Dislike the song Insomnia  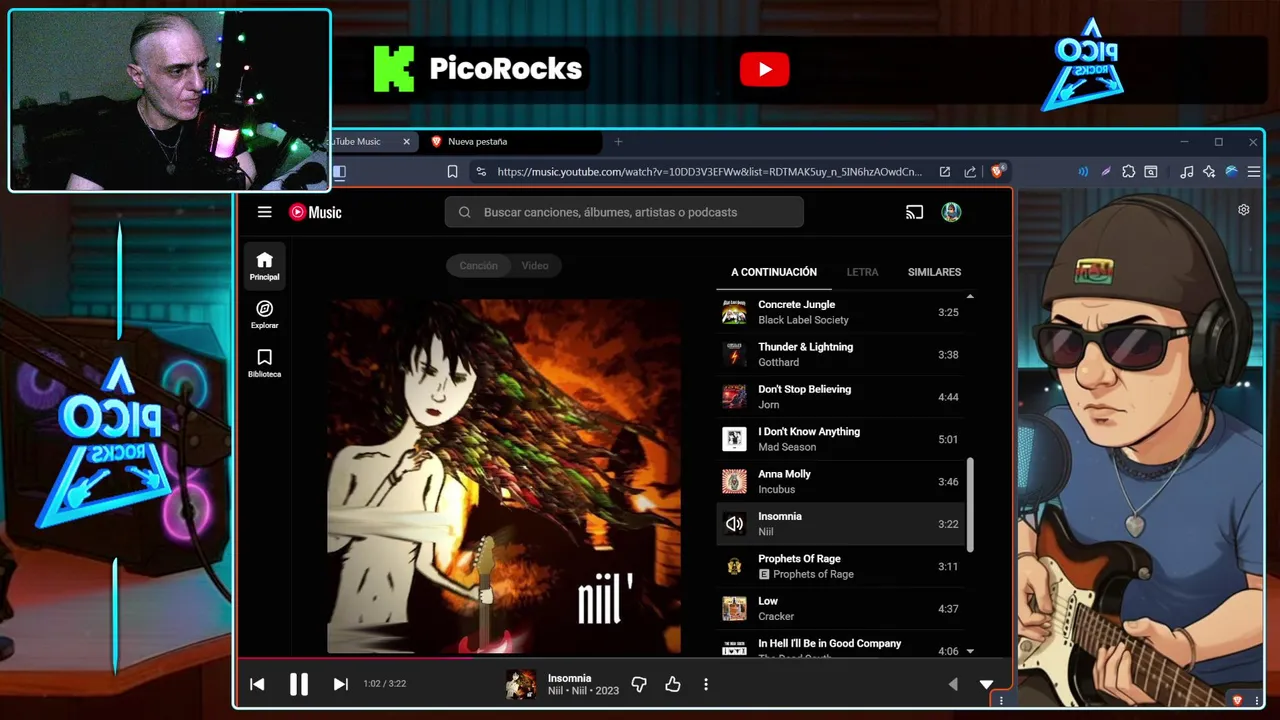[x=639, y=684]
